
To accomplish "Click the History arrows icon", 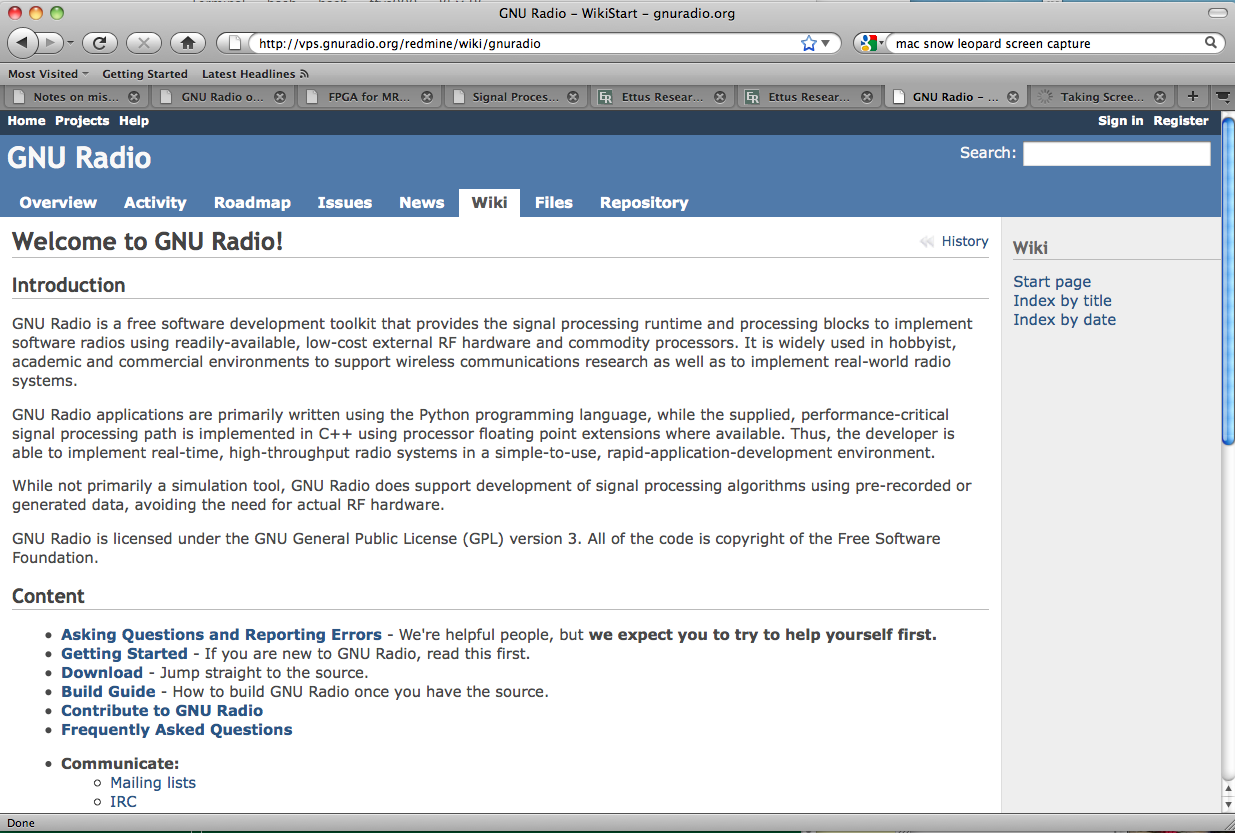I will click(927, 241).
